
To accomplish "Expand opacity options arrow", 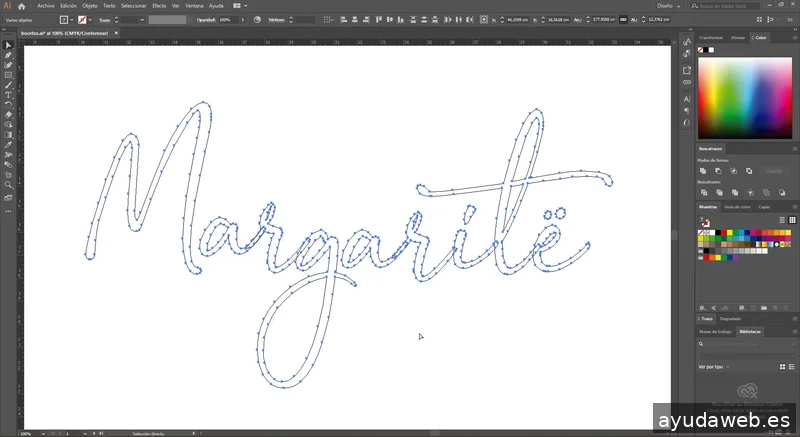I will click(242, 20).
